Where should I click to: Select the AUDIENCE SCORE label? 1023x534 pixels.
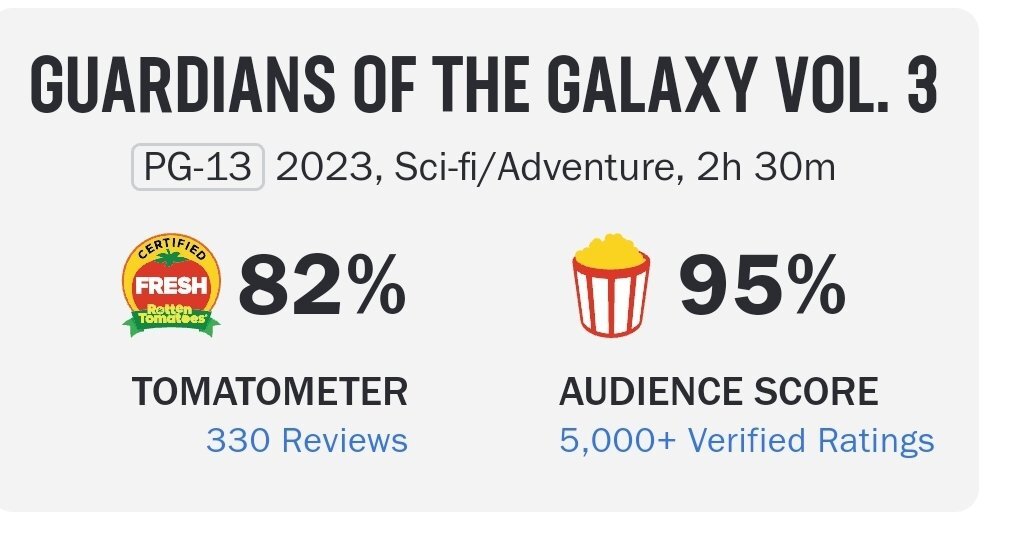tap(718, 393)
